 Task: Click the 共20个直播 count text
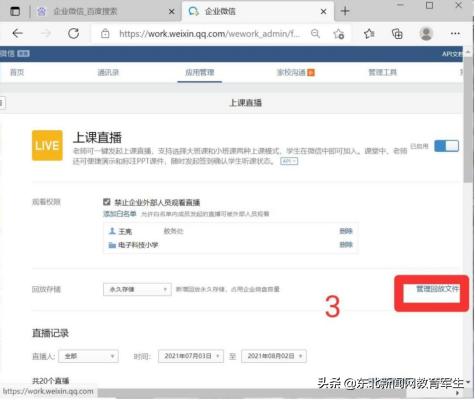tap(51, 381)
